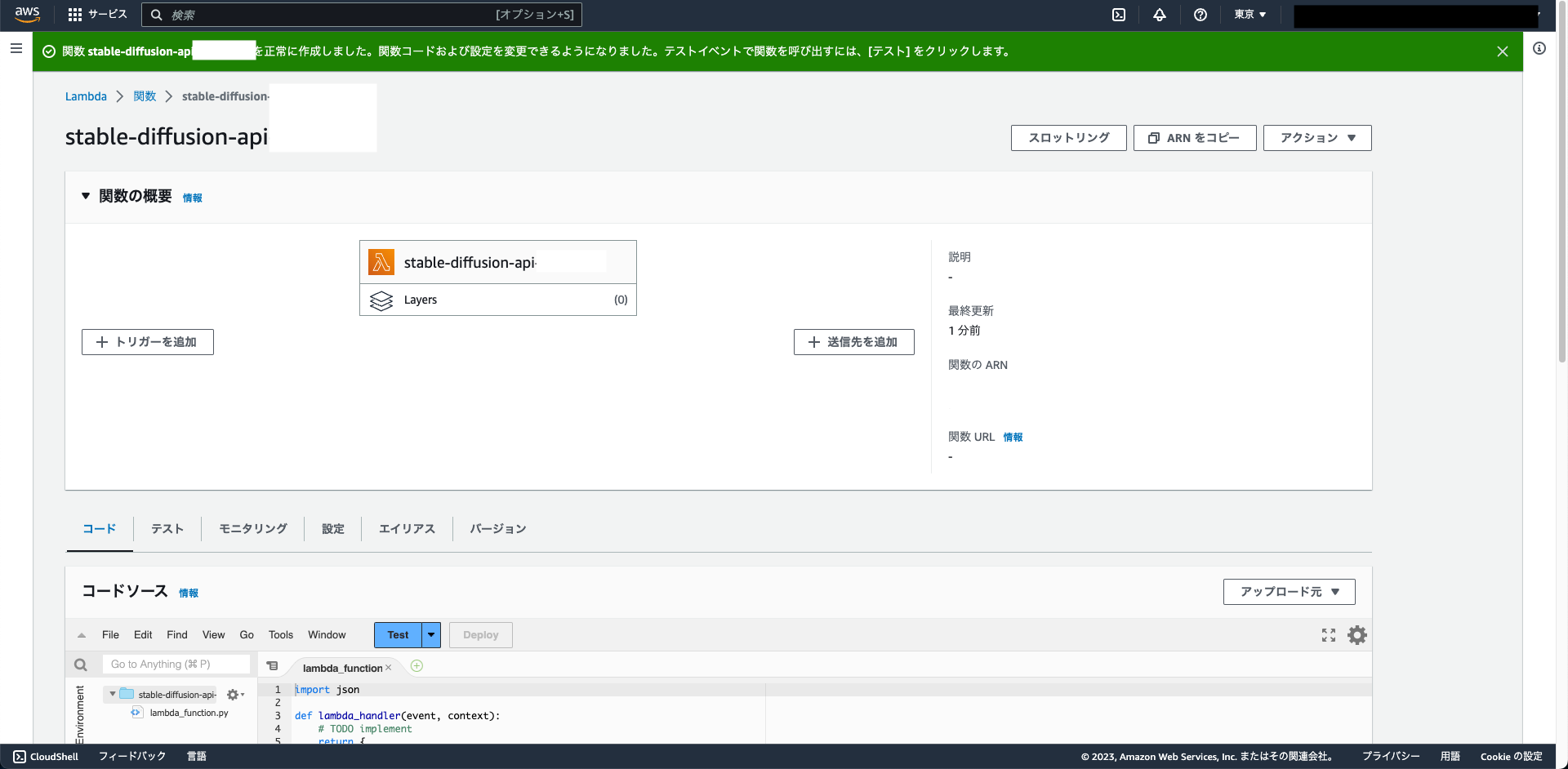Screen dimensions: 1568x769
Task: Open the environment folder gear menu
Action: click(235, 695)
